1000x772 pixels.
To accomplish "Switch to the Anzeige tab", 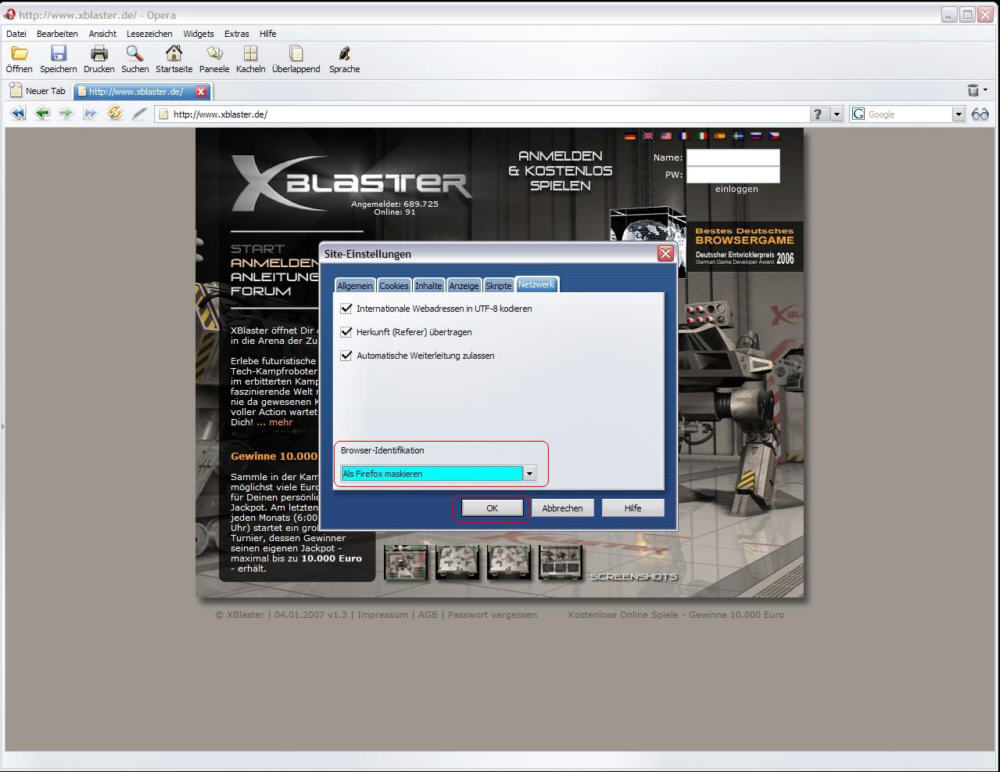I will 464,286.
